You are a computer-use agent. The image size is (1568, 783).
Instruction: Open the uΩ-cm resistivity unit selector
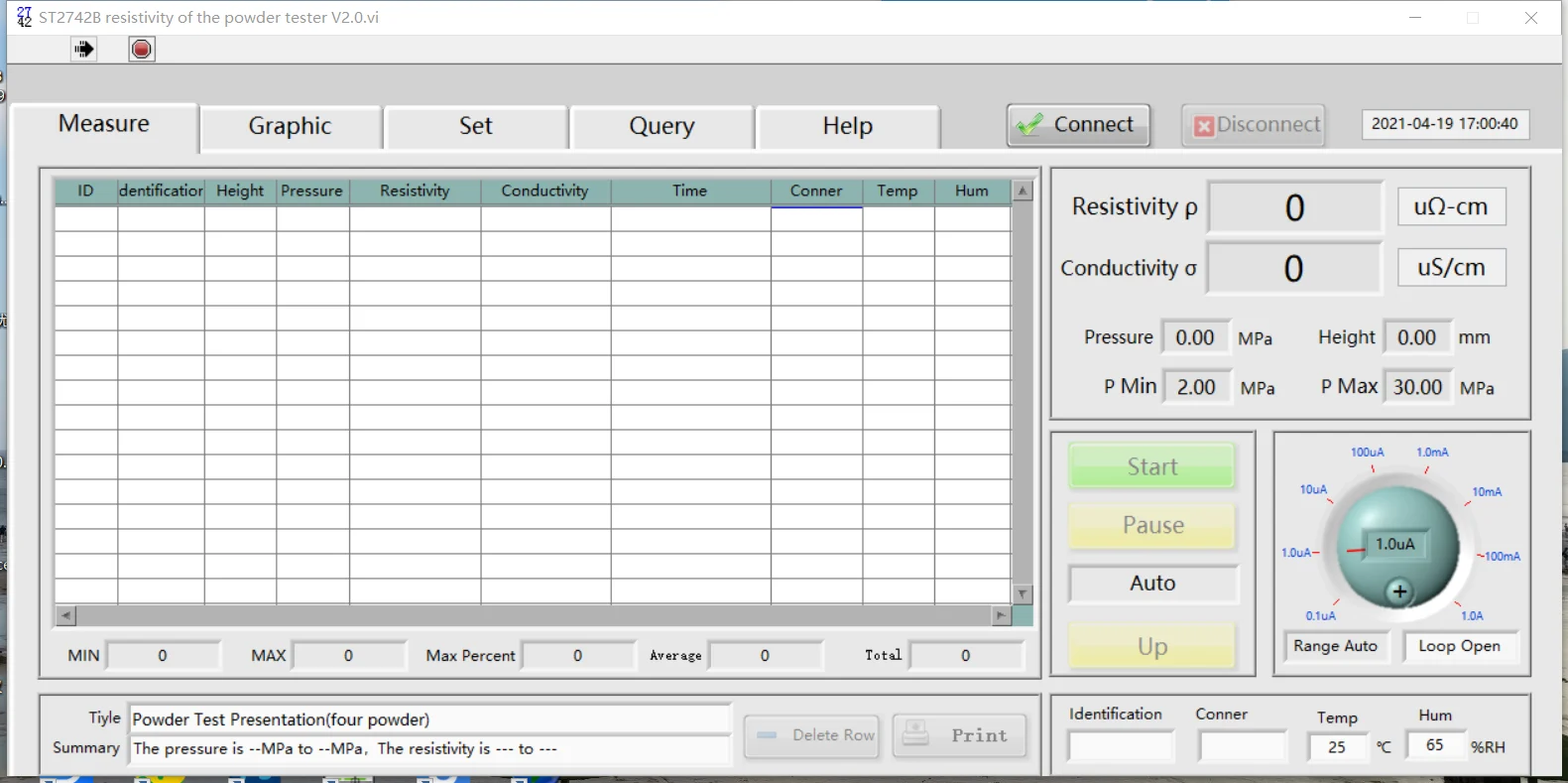[1452, 206]
